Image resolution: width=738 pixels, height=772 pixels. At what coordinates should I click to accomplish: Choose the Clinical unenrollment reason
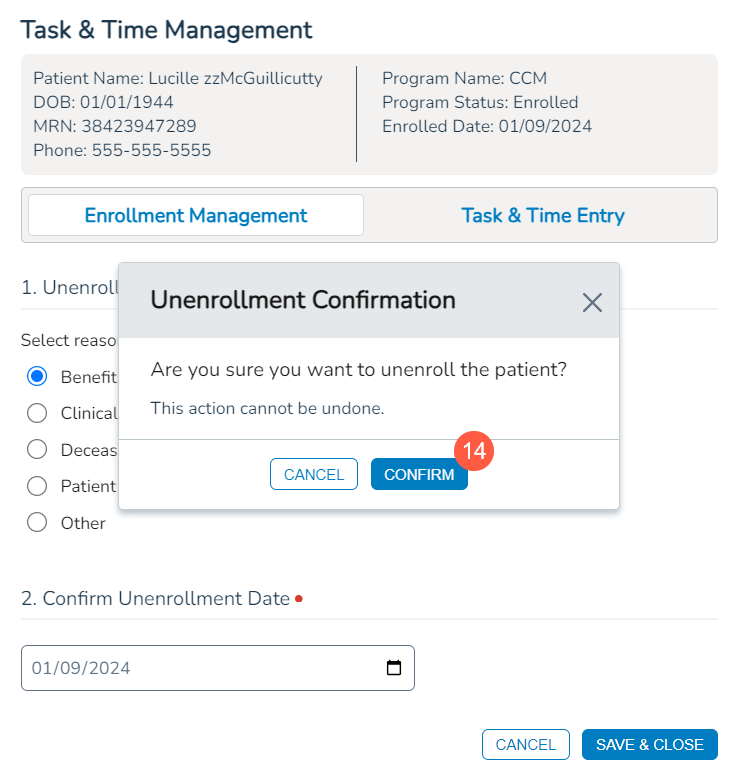point(37,413)
